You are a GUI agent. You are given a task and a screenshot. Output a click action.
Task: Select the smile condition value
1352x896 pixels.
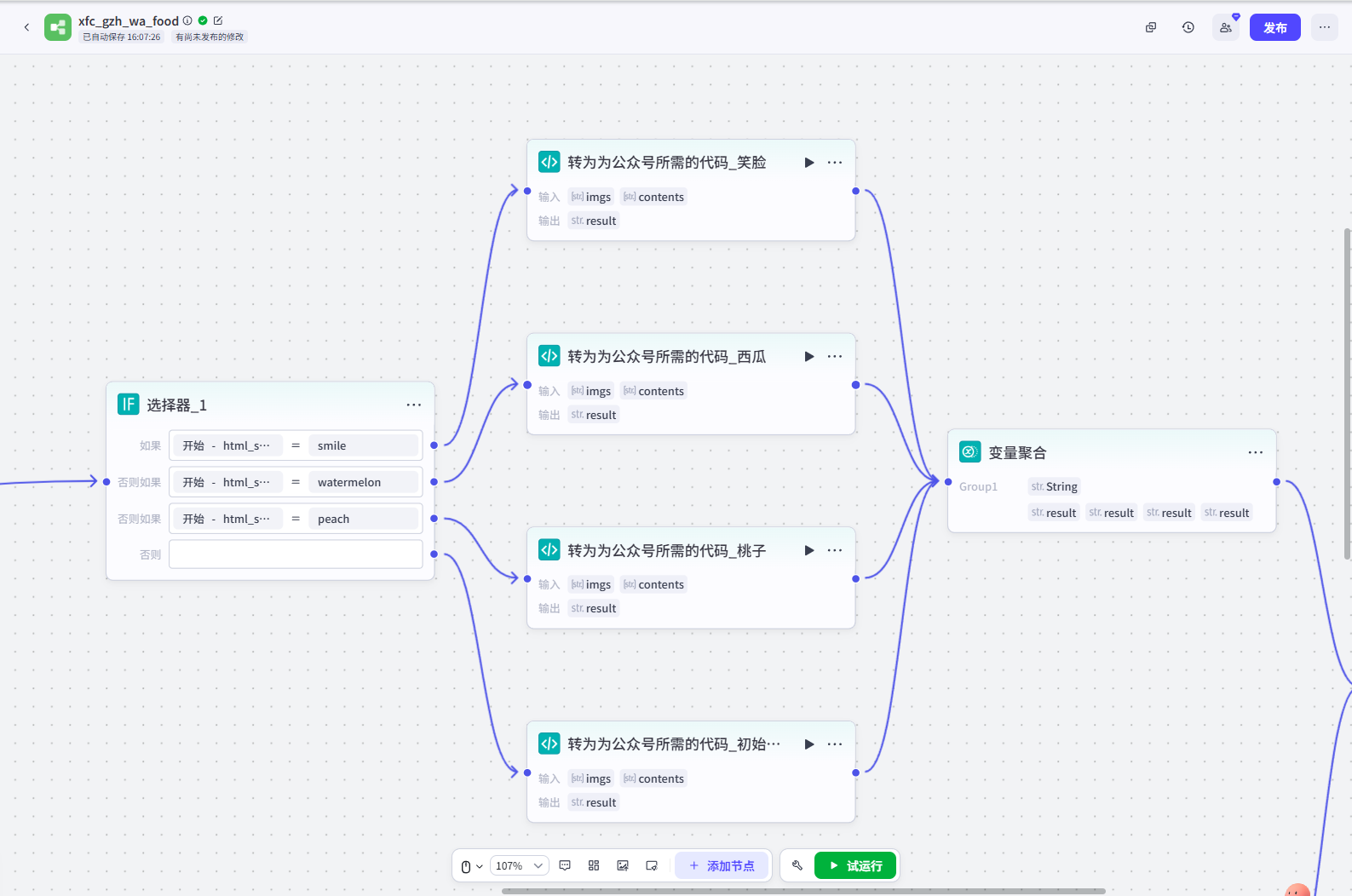pos(364,445)
